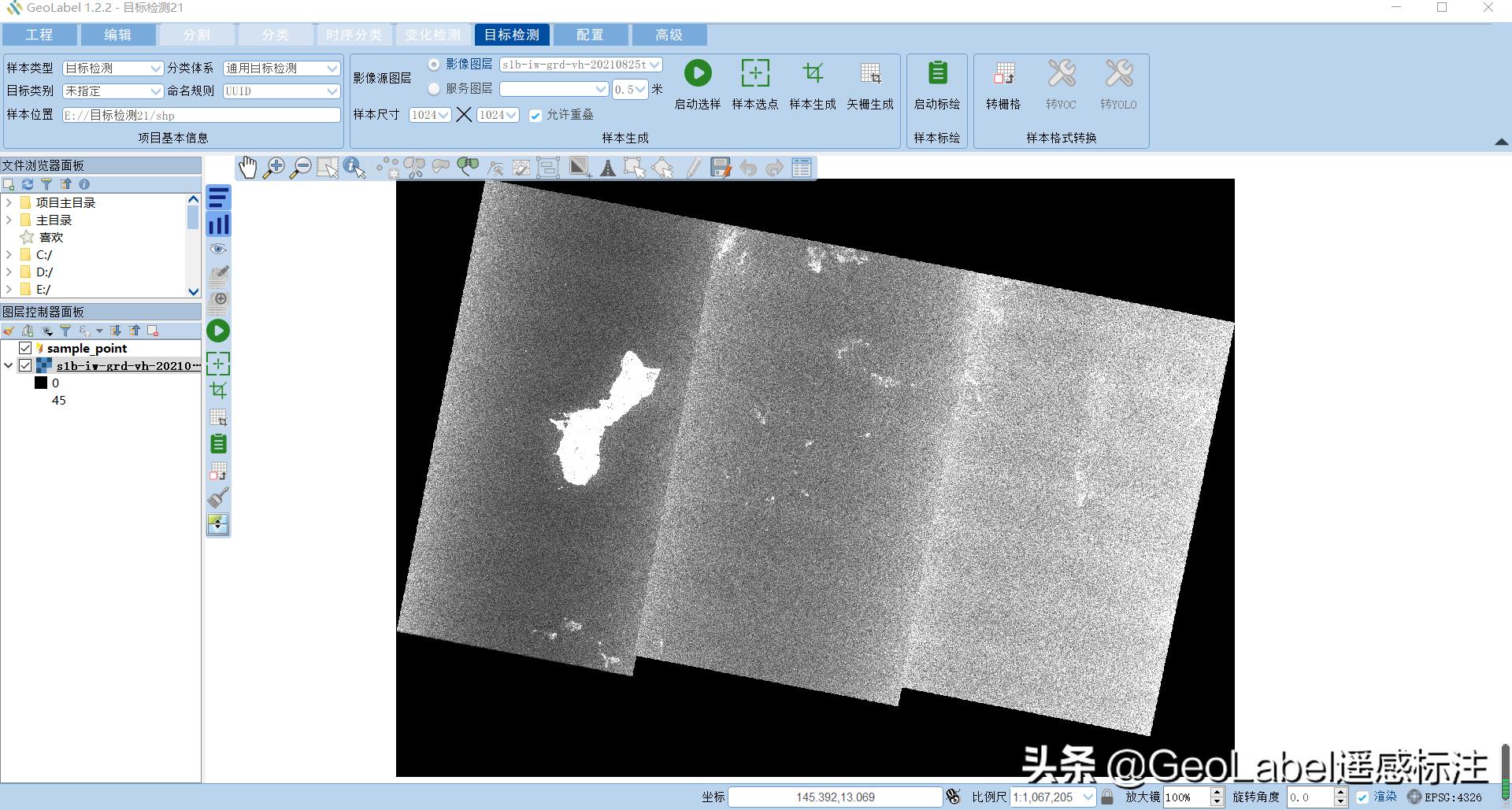The width and height of the screenshot is (1512, 810).
Task: Select the pan hand tool
Action: (x=248, y=168)
